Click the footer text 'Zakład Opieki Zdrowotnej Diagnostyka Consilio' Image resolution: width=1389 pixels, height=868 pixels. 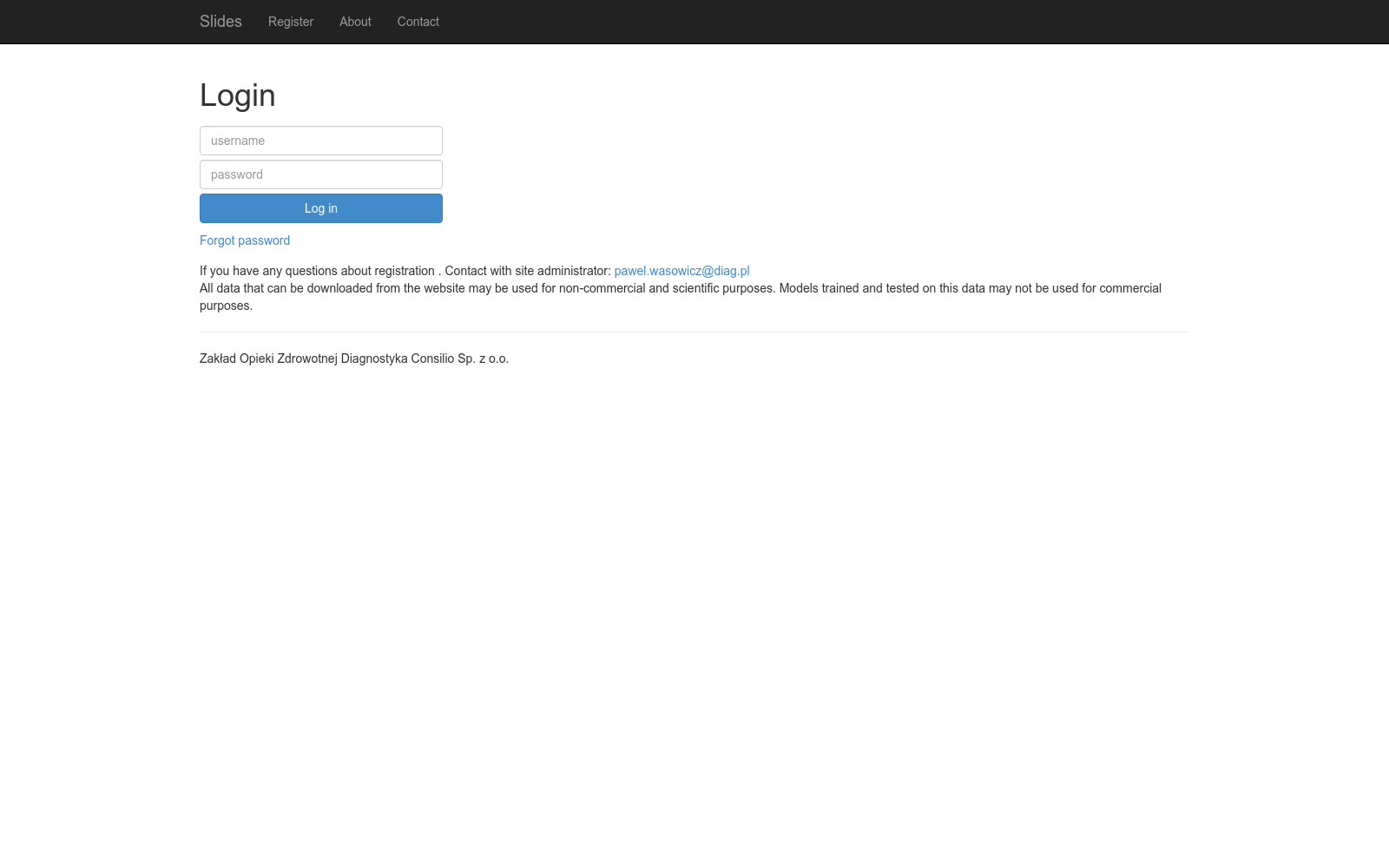pyautogui.click(x=326, y=358)
